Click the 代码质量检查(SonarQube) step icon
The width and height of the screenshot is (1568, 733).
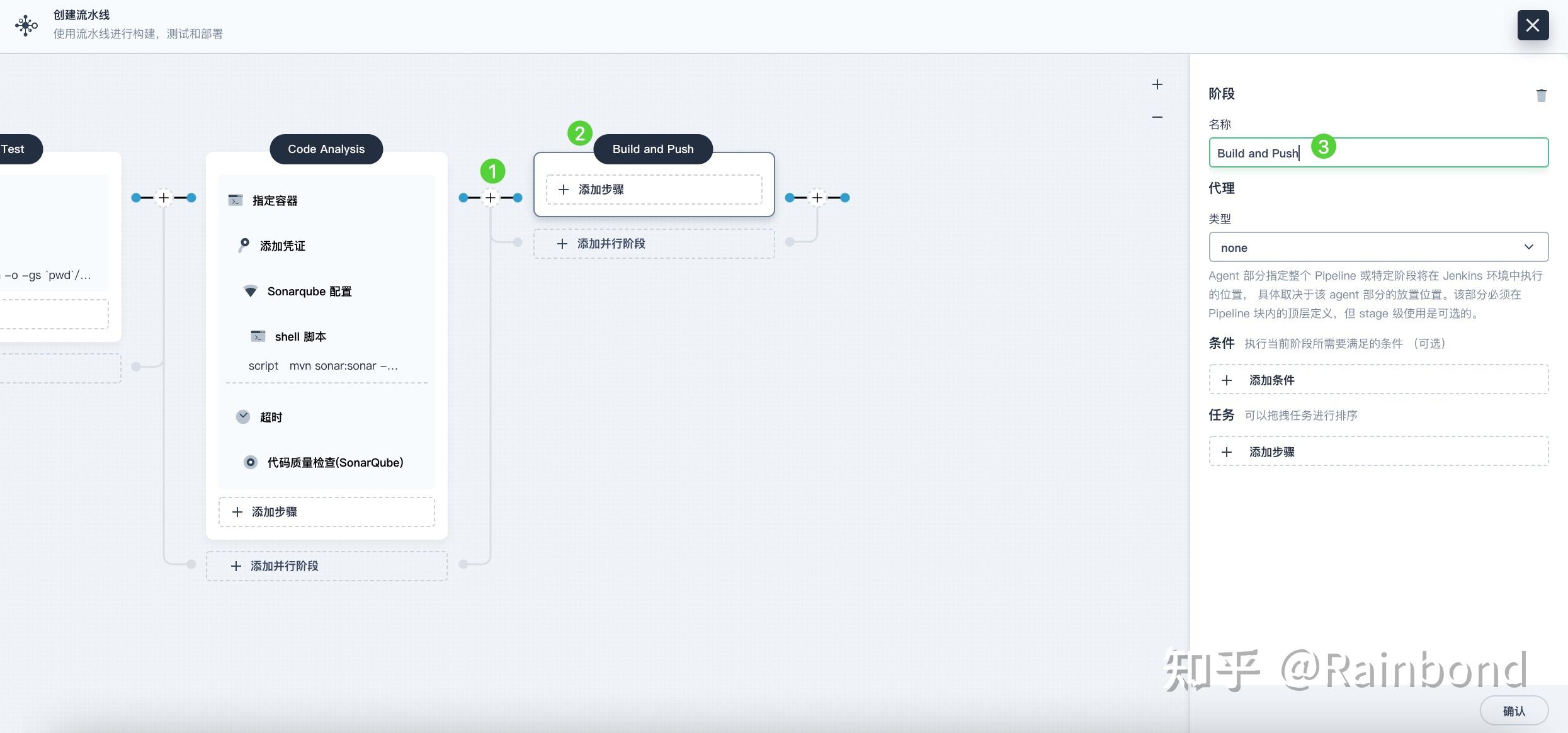[251, 462]
